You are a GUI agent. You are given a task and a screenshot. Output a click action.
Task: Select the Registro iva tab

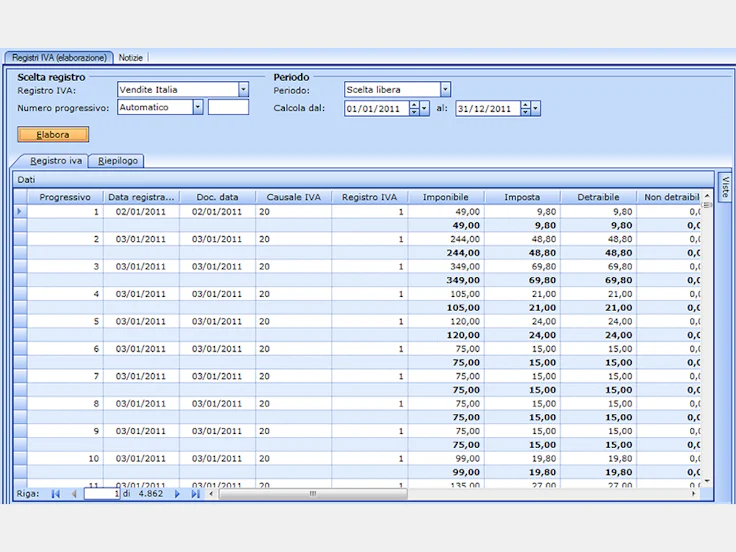coord(55,161)
